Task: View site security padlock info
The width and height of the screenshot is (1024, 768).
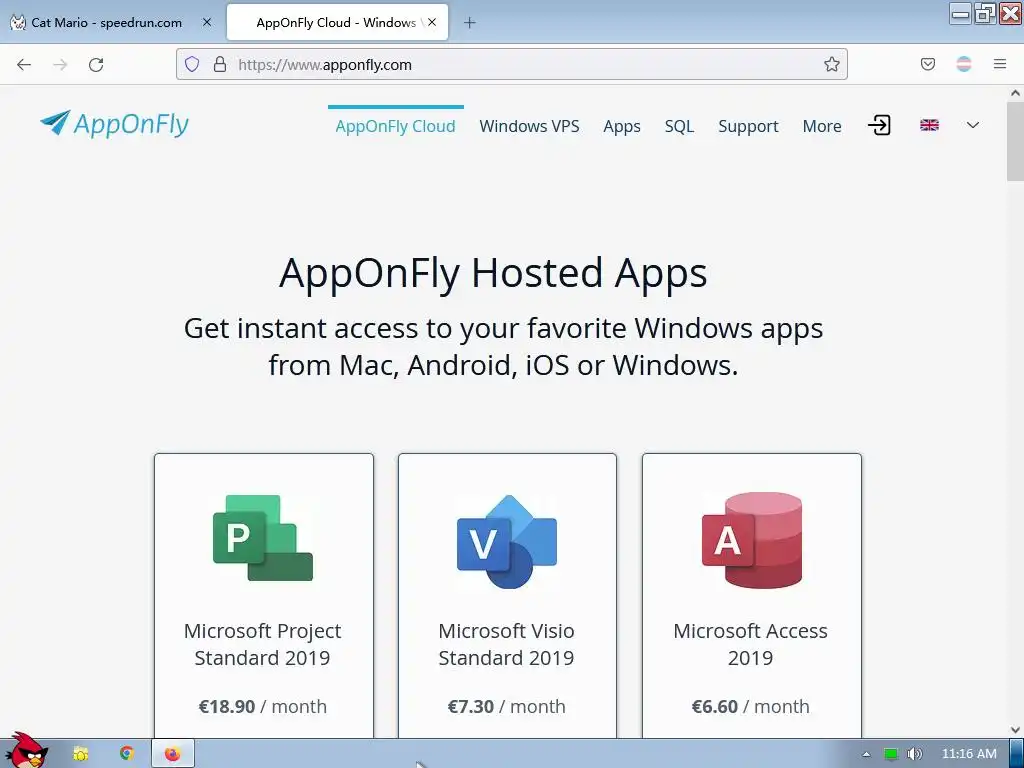Action: (x=220, y=64)
